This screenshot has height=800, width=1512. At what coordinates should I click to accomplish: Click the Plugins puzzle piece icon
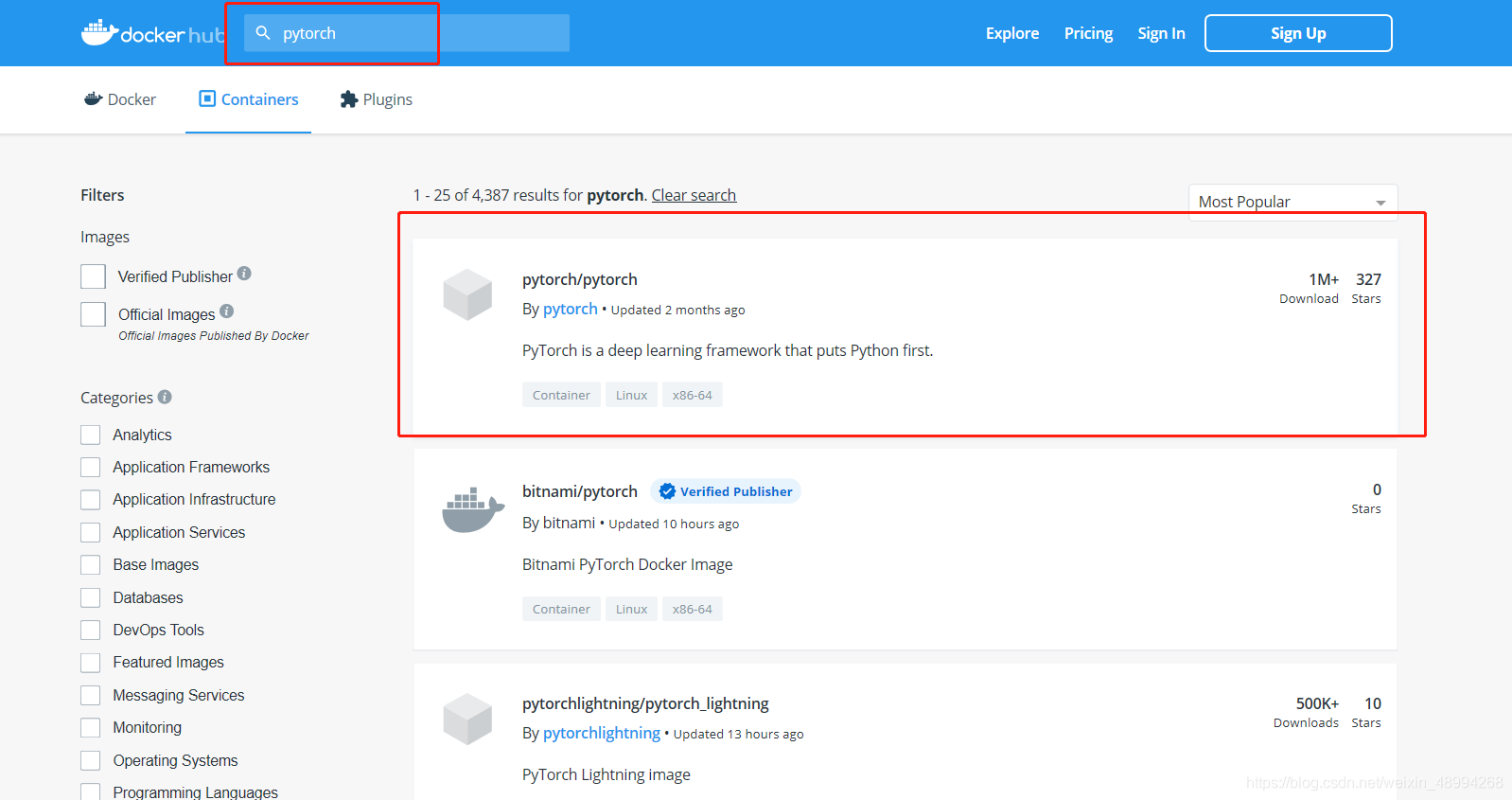click(x=349, y=99)
